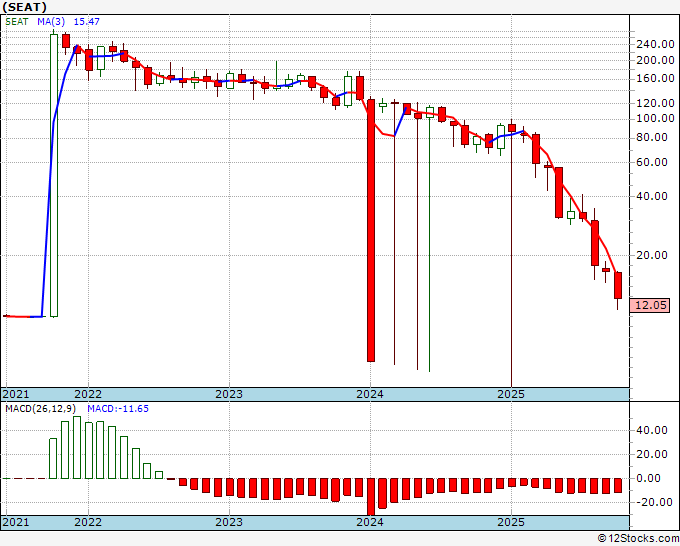Screen dimensions: 680x546
Task: Click the 100.00 price axis label
Action: [x=655, y=118]
